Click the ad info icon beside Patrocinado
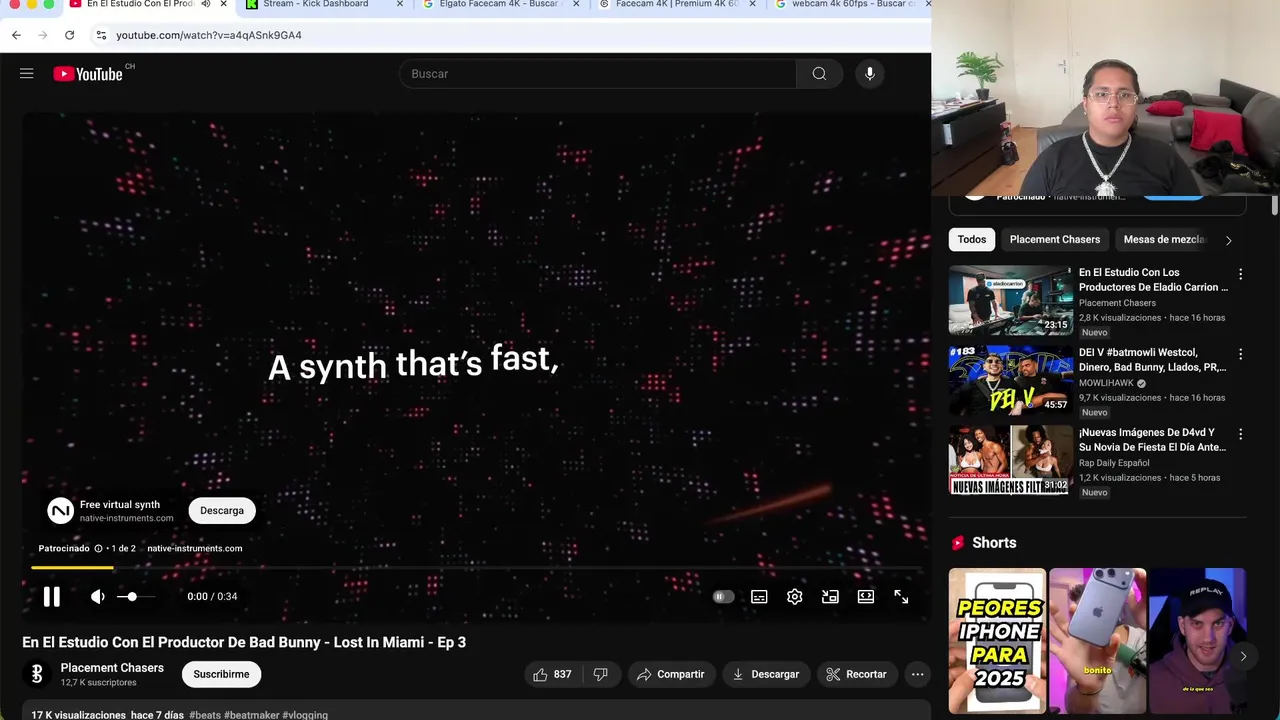The image size is (1280, 720). pyautogui.click(x=98, y=548)
